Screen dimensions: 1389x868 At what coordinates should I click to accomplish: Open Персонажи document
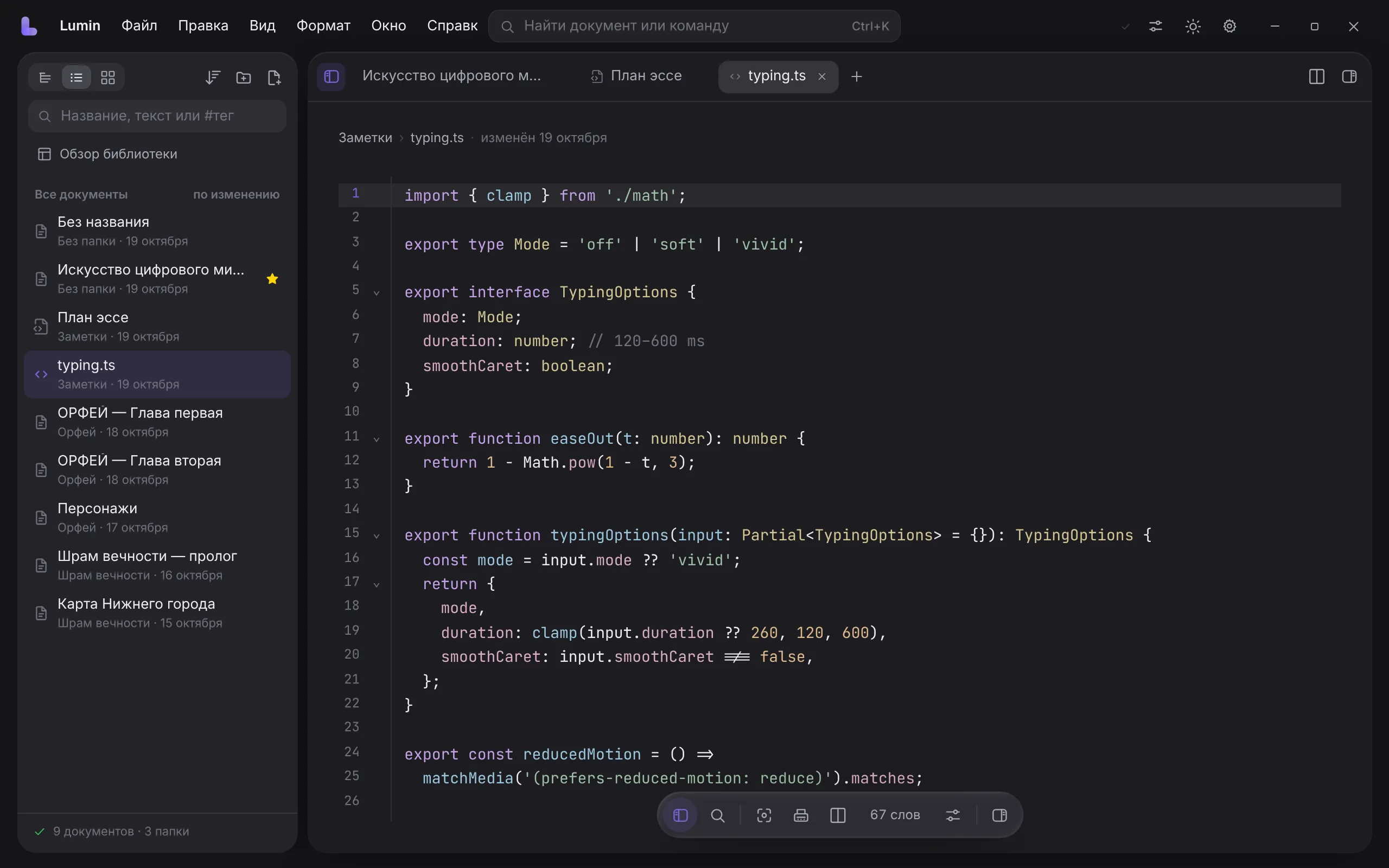click(x=157, y=517)
